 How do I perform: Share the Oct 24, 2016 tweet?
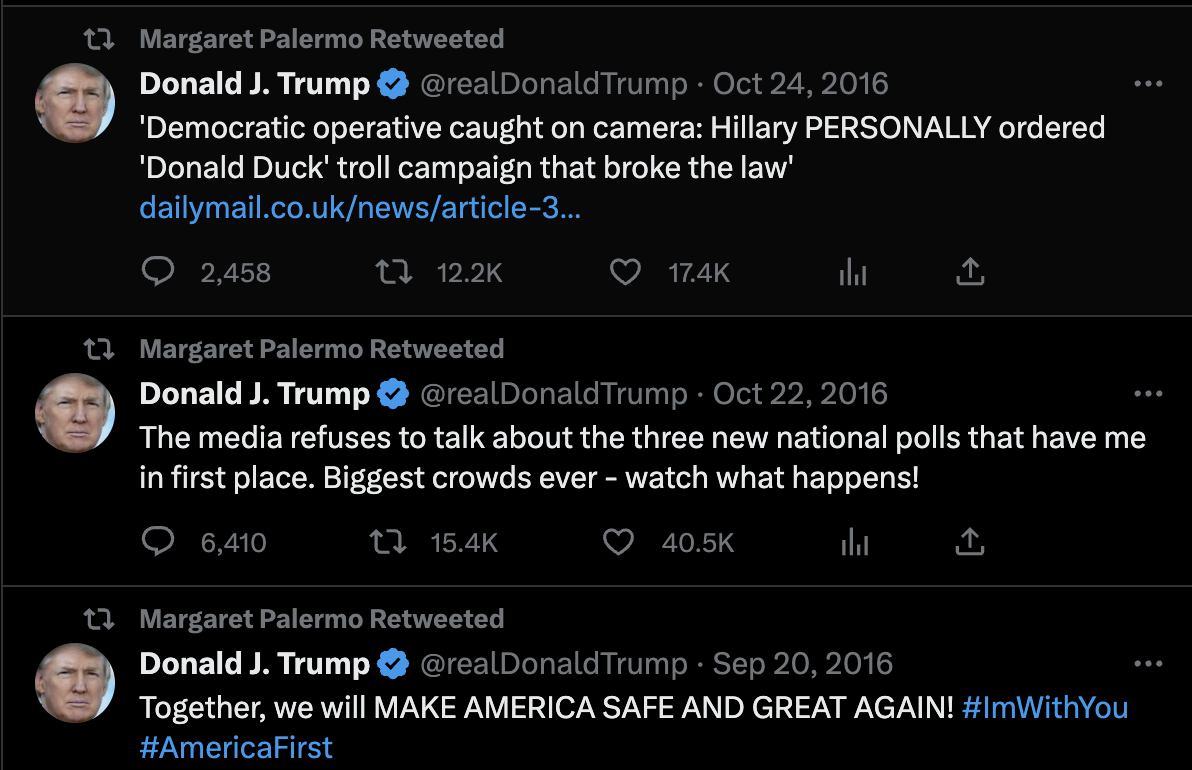(x=970, y=272)
